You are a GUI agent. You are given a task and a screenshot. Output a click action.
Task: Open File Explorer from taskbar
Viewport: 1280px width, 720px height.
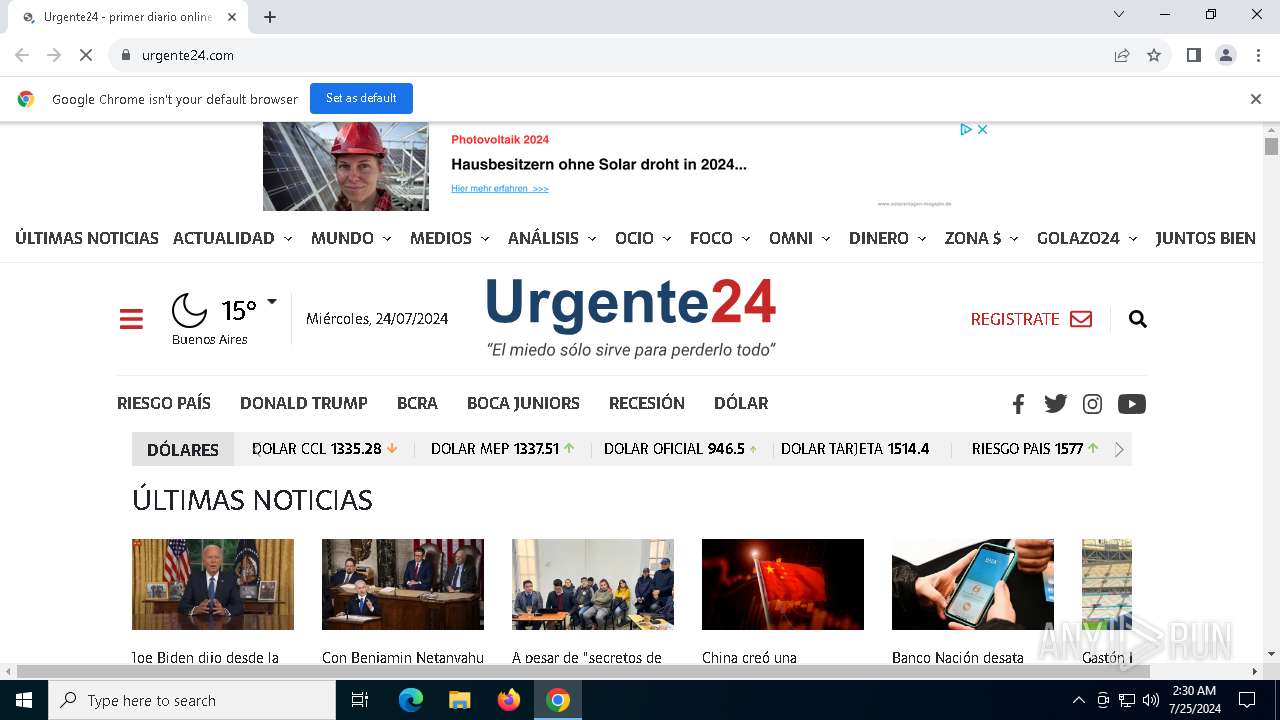click(x=459, y=700)
